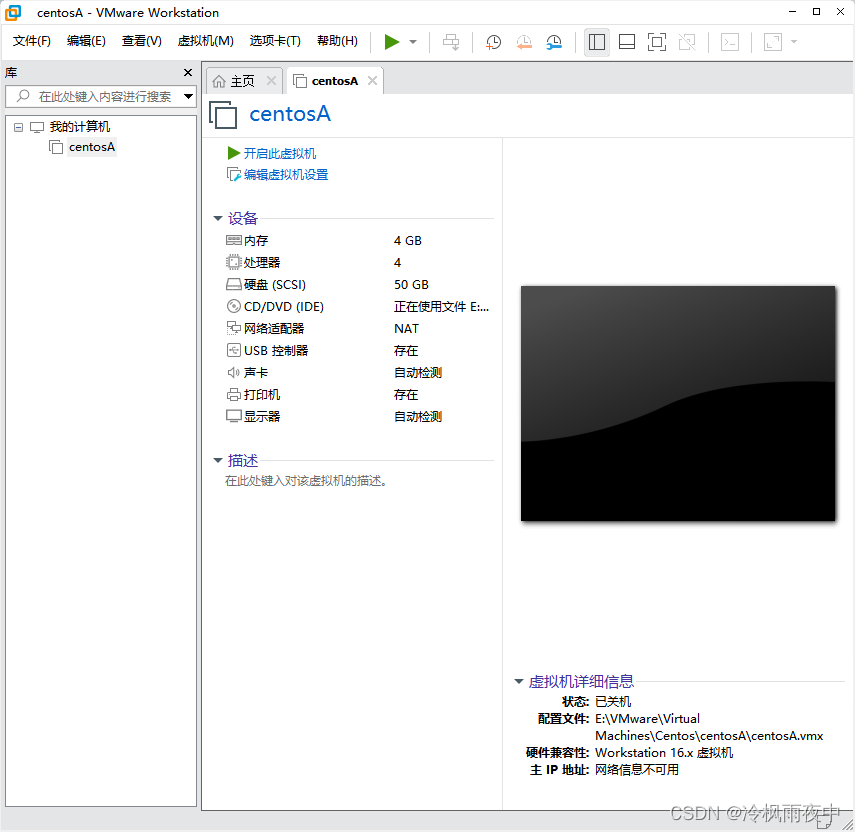Close the centosA tab
Viewport: 855px width, 832px height.
(372, 81)
